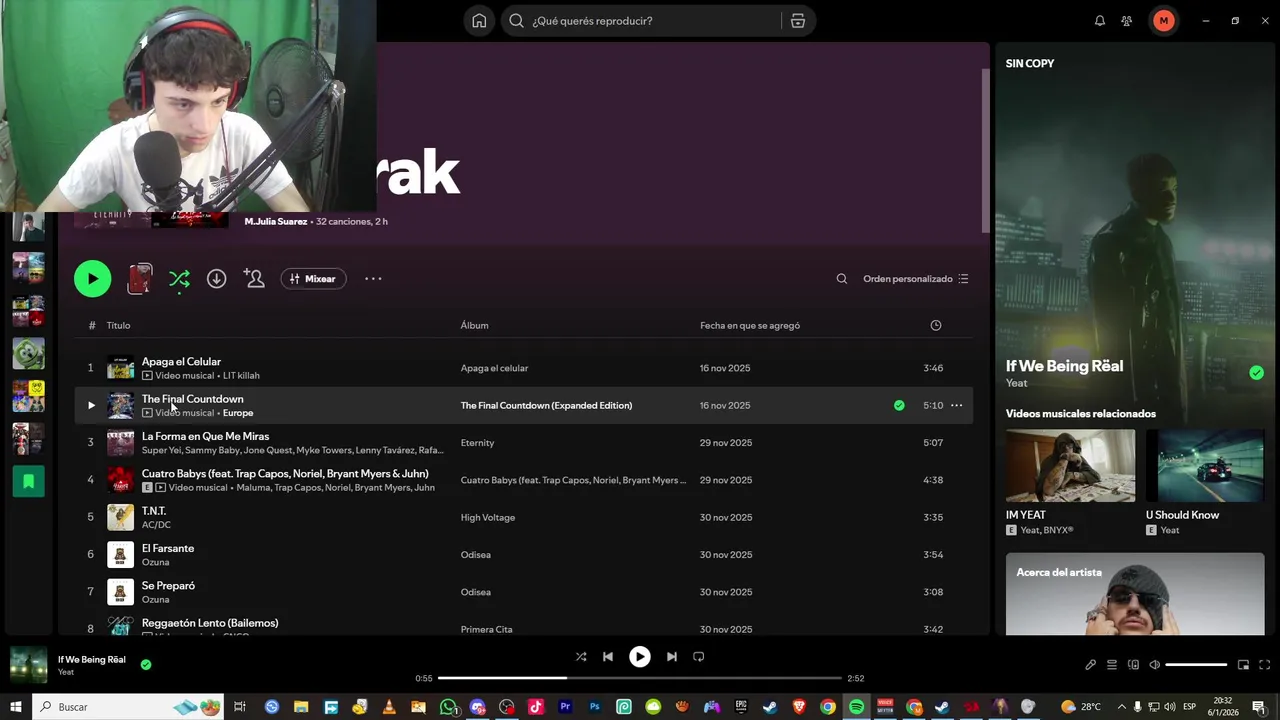
Task: Open the 'Orden personalizado' sort dropdown
Action: coord(916,279)
